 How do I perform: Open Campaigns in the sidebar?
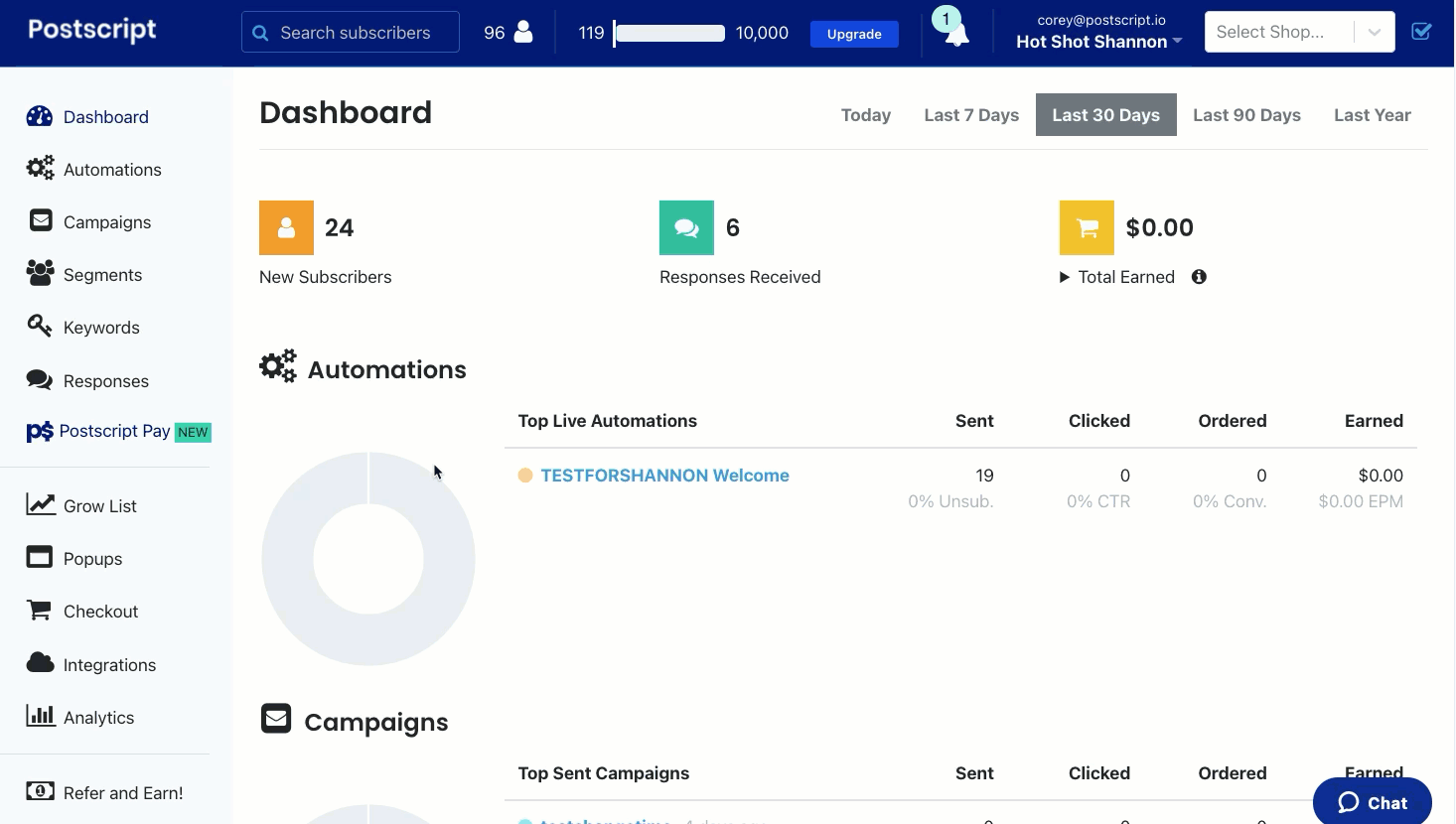coord(107,222)
